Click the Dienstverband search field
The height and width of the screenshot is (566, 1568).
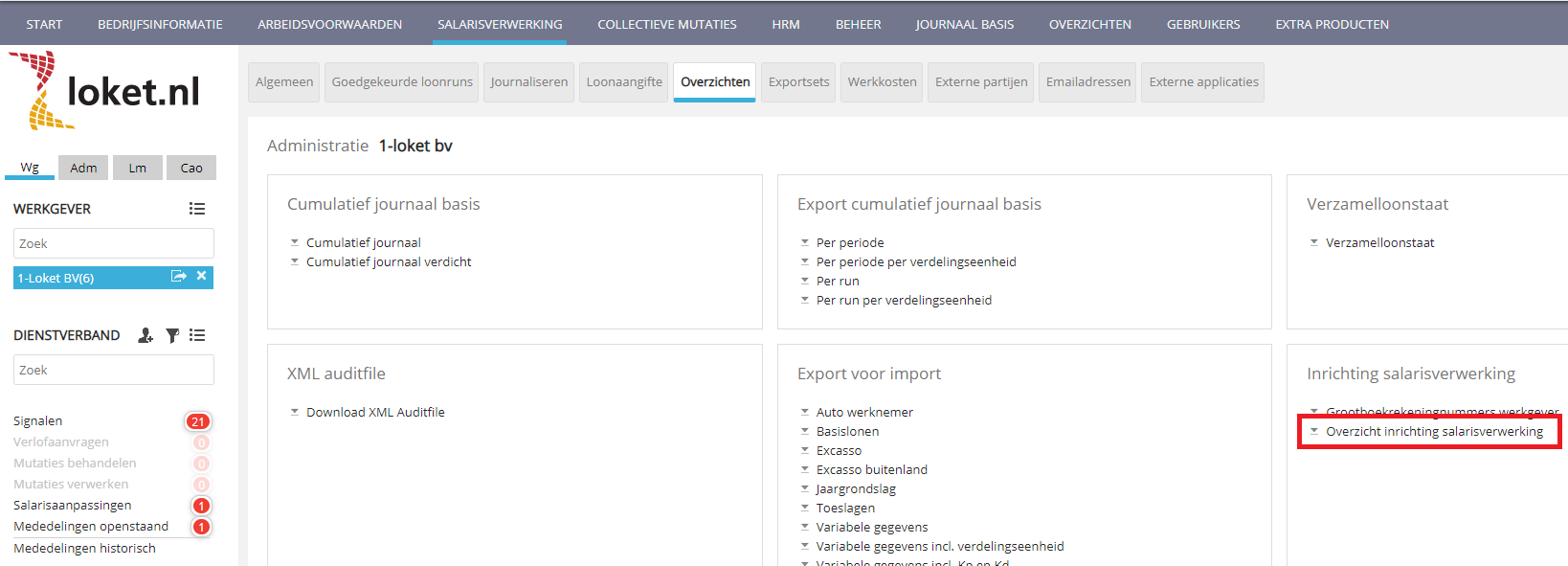(113, 370)
